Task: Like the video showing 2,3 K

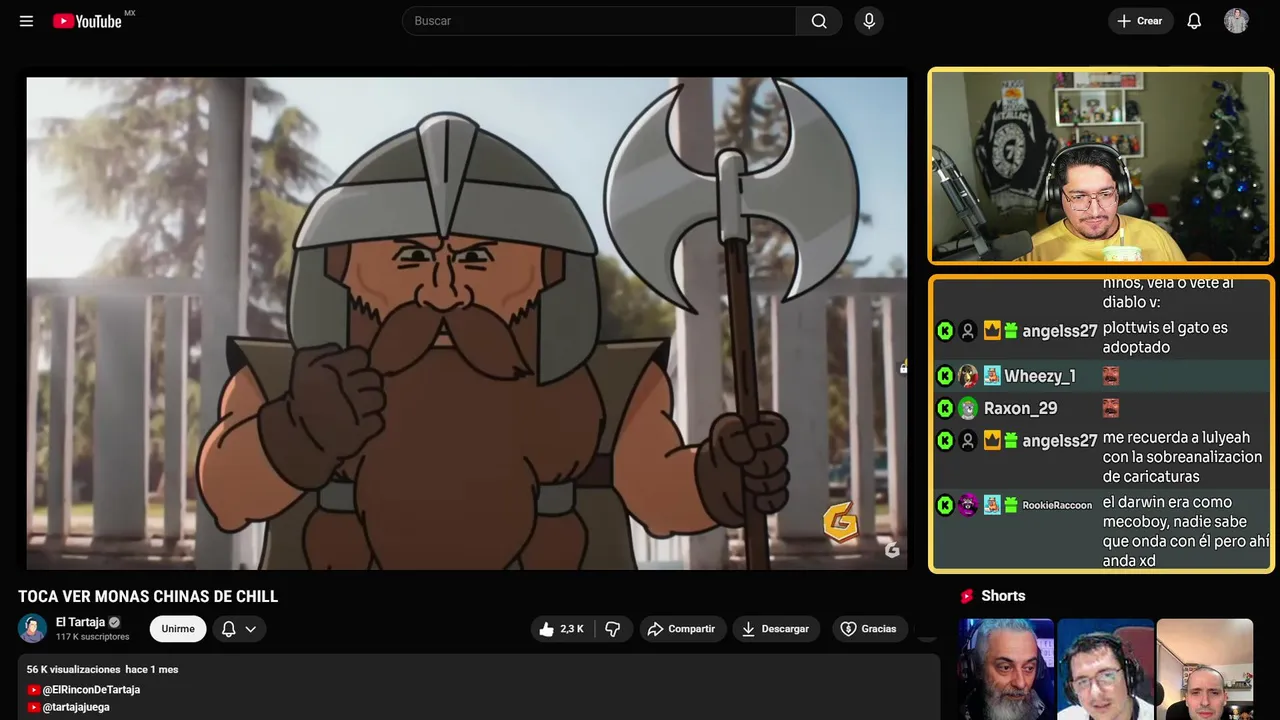Action: tap(561, 629)
